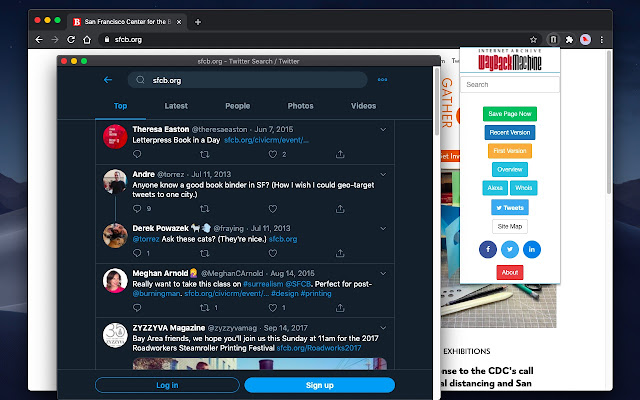640x400 pixels.
Task: Switch to the People tab
Action: (238, 106)
